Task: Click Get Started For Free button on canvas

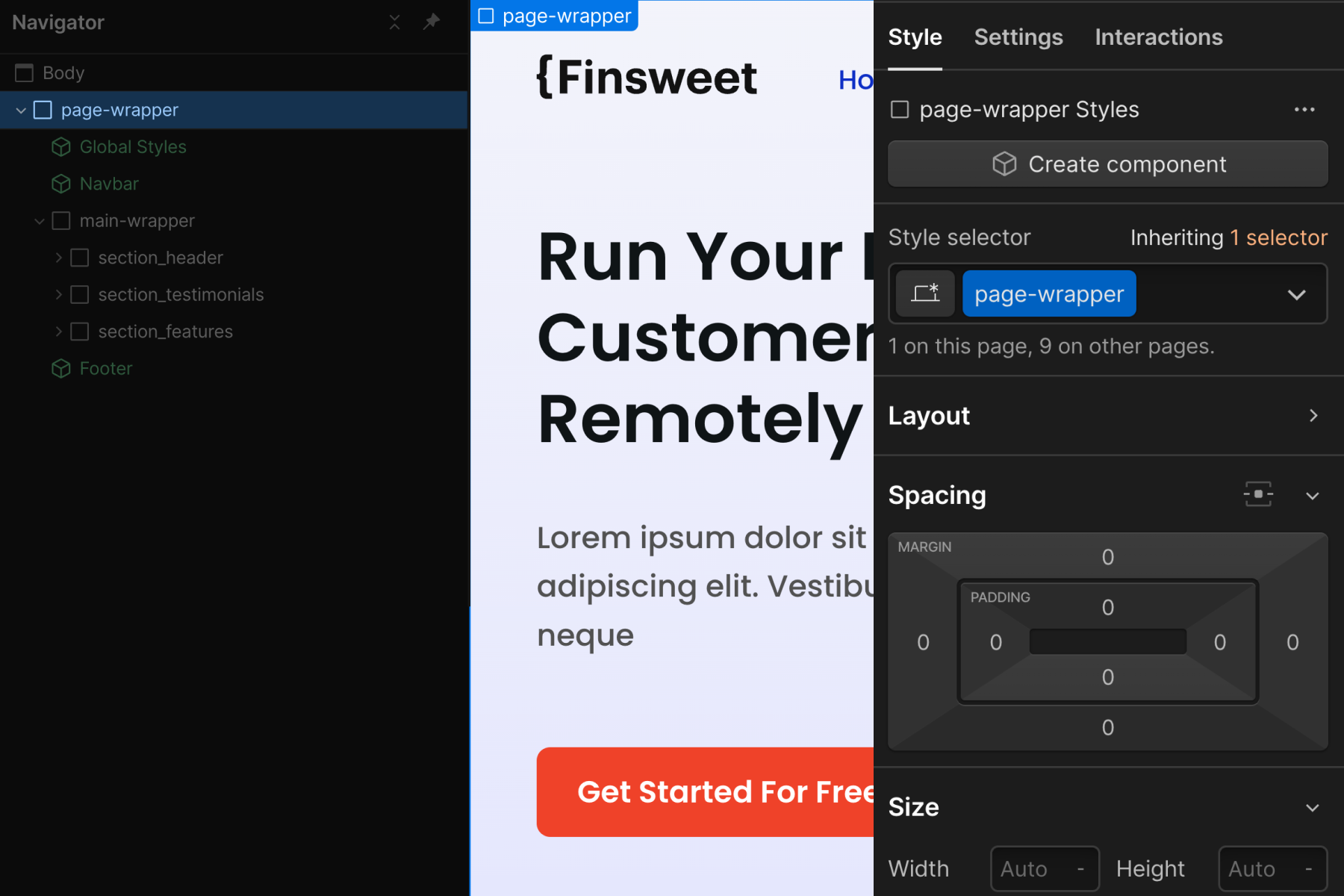Action: (x=705, y=791)
